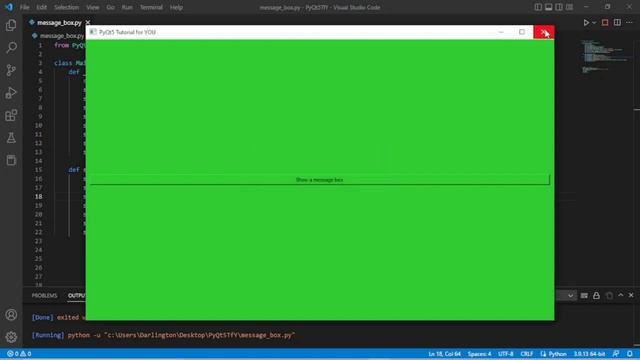The image size is (640, 360).
Task: Open feedback icon in status bar
Action: [x=616, y=354]
